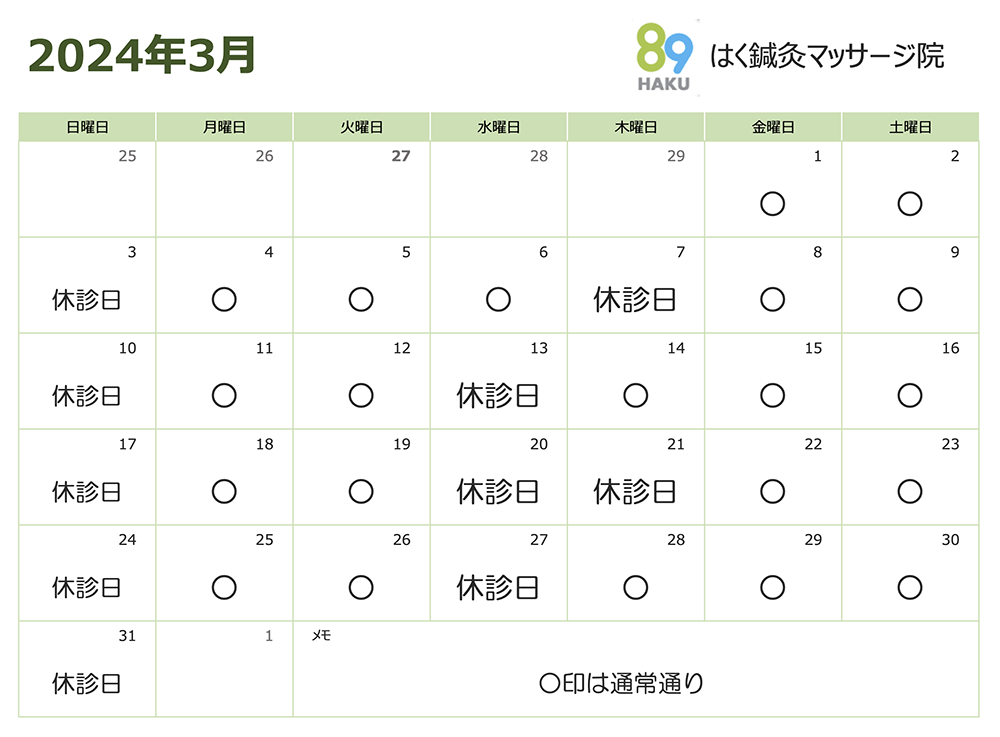The image size is (1000, 737).
Task: Click the 89 HAKU logo
Action: click(x=664, y=57)
